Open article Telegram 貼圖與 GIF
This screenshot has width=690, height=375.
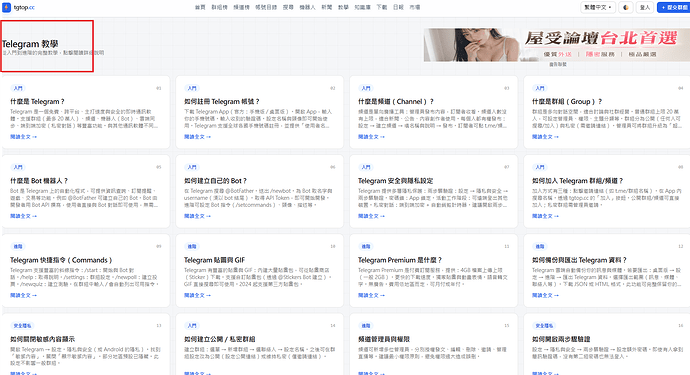pos(214,260)
